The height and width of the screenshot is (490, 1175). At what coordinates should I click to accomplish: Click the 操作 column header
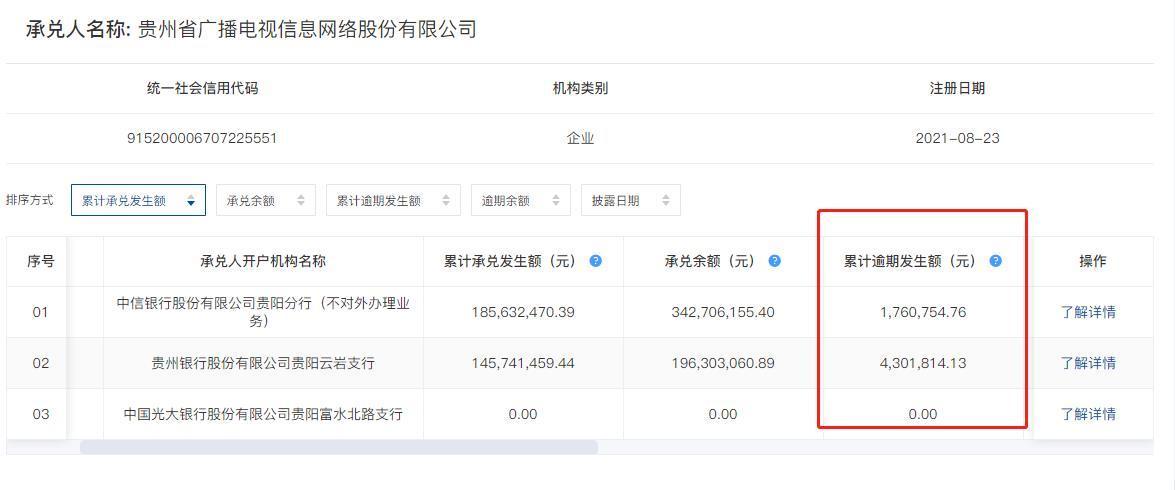pyautogui.click(x=1093, y=261)
